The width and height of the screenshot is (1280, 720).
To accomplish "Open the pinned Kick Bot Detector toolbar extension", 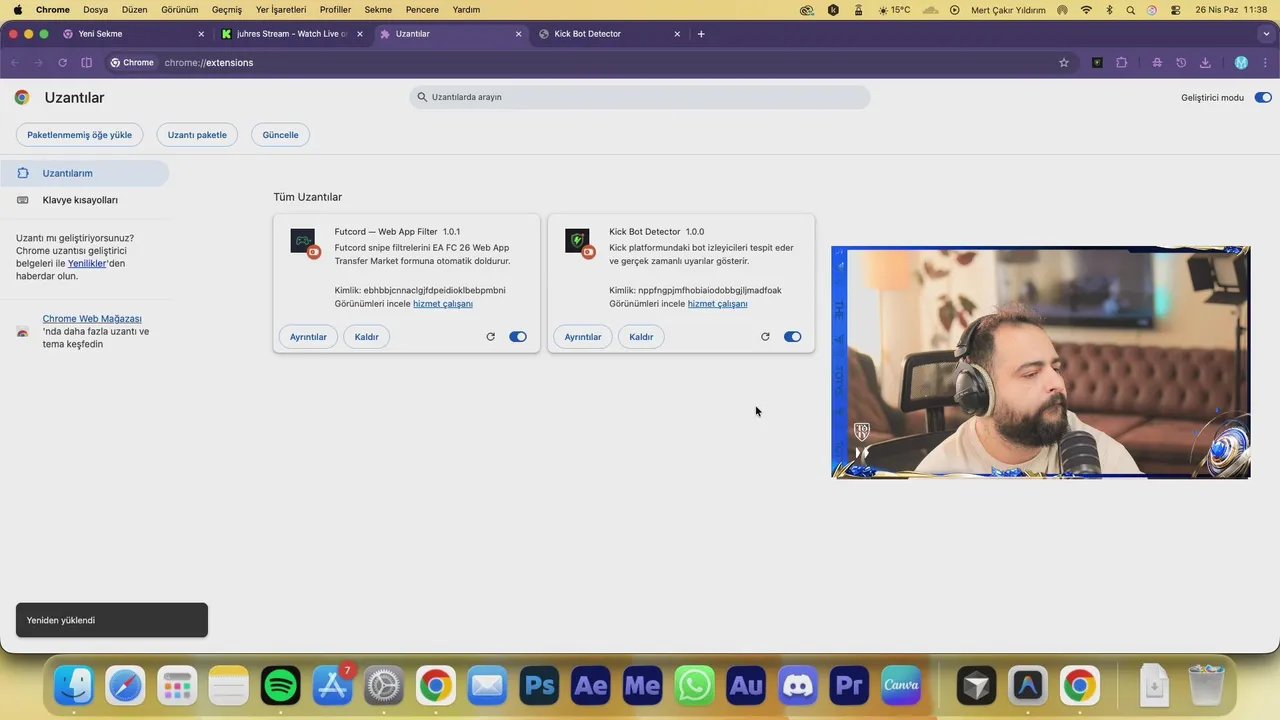I will coord(1097,62).
